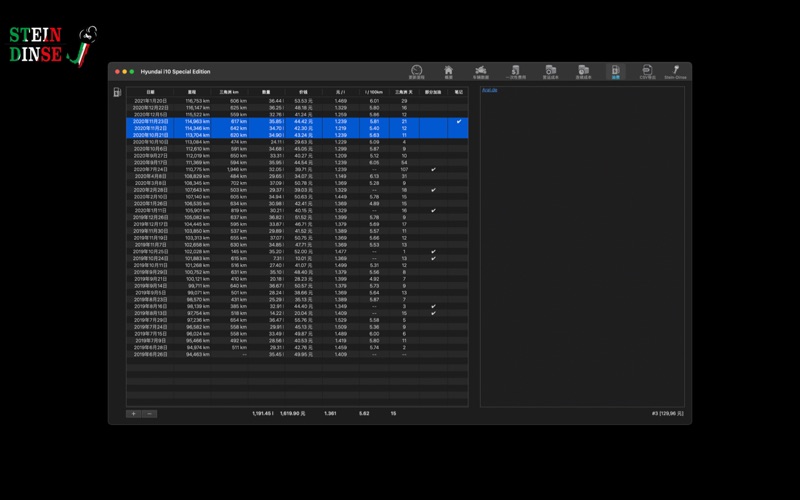The width and height of the screenshot is (800, 500).
Task: Select the 2020年2月10日 date cell
Action: tap(151, 196)
